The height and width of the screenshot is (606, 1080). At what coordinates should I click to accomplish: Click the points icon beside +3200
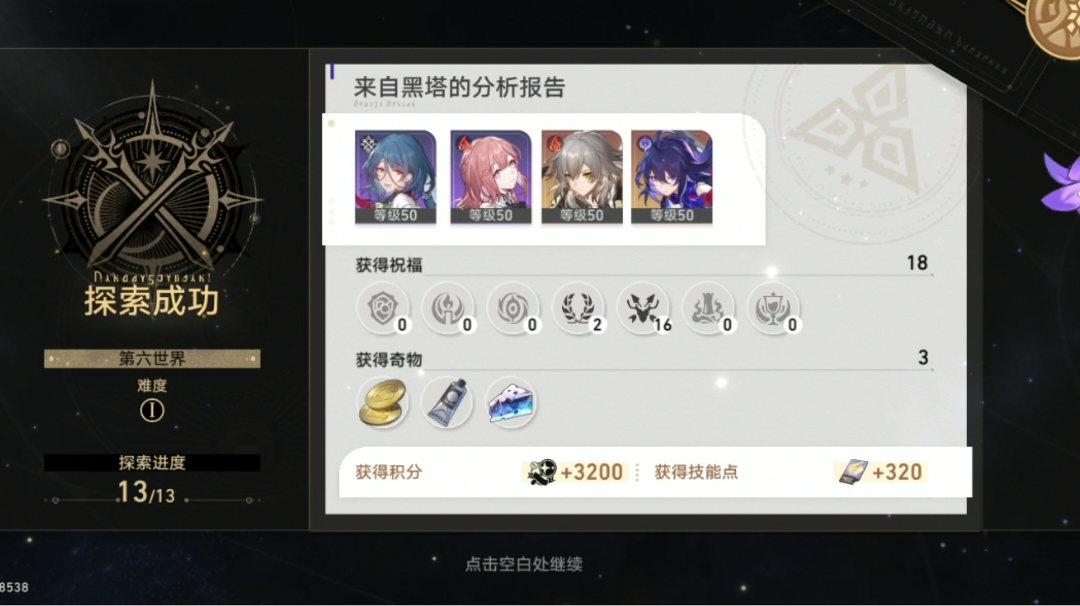click(x=541, y=472)
